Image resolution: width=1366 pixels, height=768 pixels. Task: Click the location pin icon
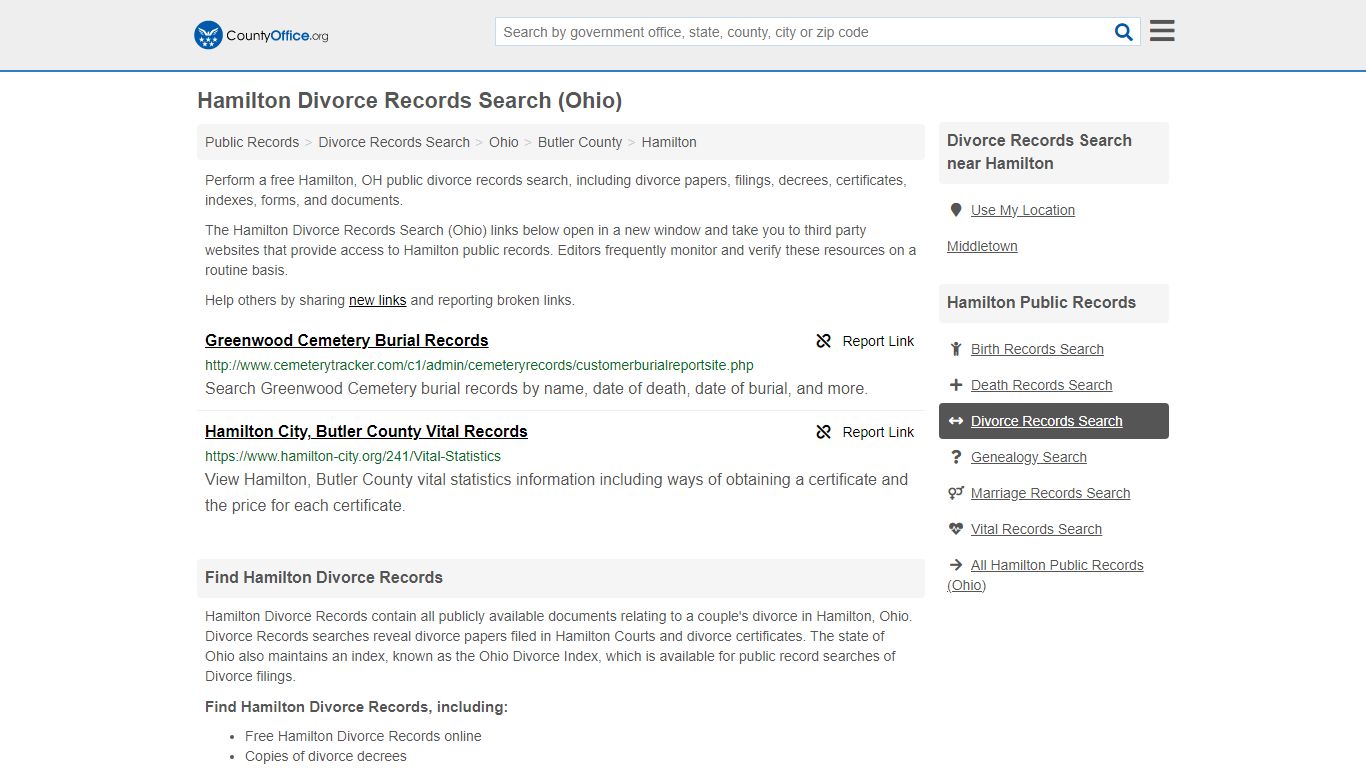956,210
